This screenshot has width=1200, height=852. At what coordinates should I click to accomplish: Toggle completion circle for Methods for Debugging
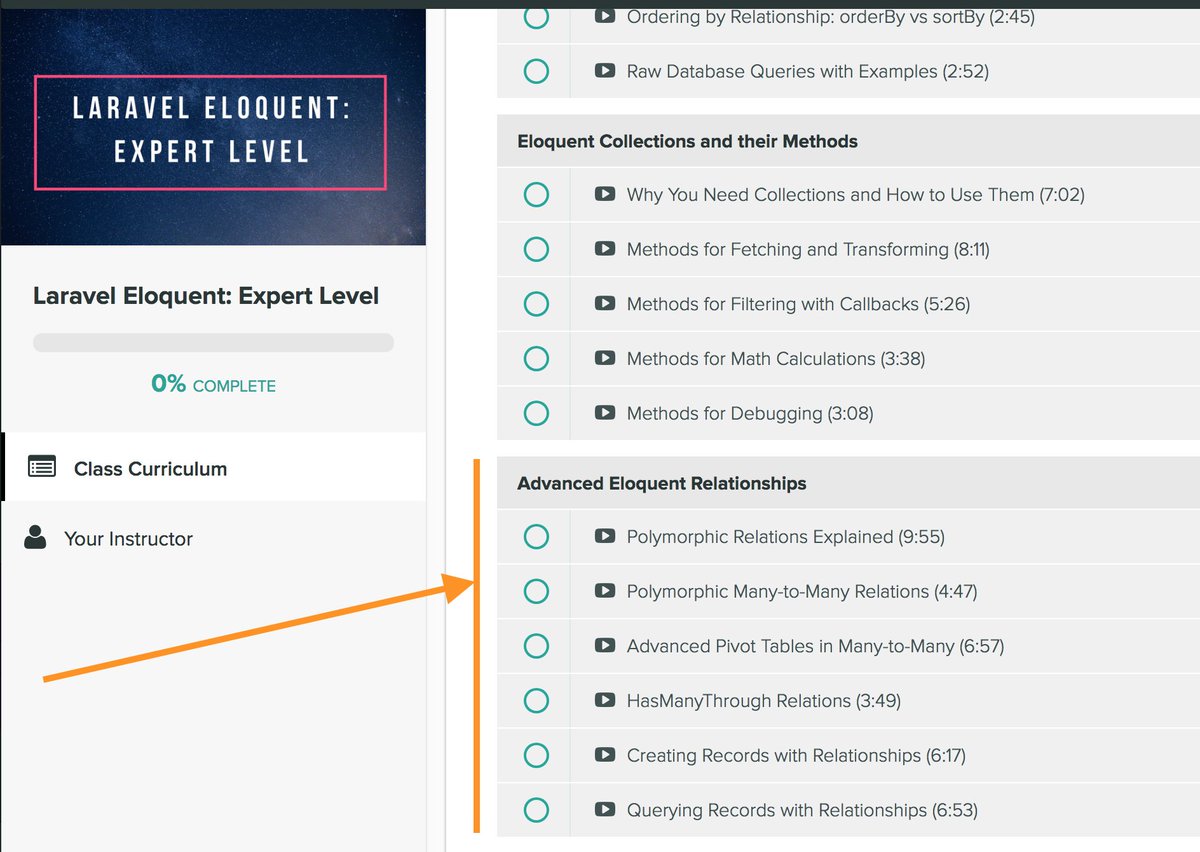click(x=536, y=412)
